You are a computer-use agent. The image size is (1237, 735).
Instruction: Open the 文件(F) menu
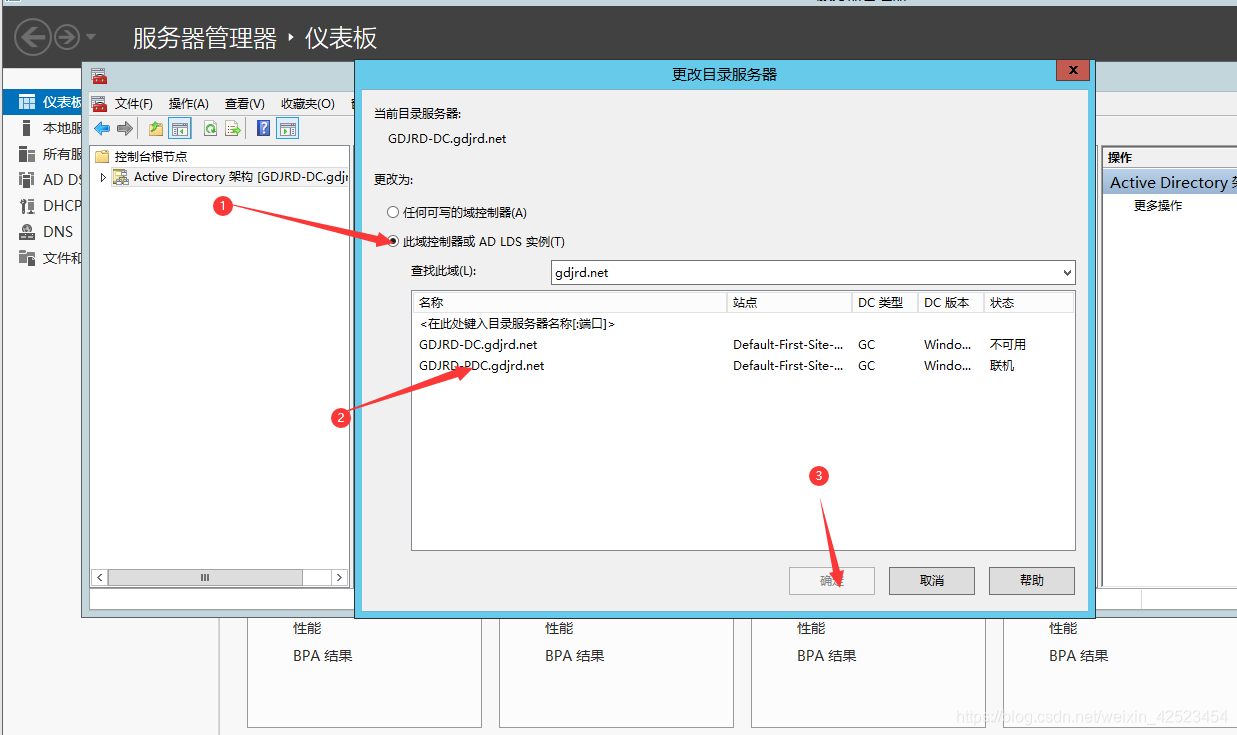[133, 104]
